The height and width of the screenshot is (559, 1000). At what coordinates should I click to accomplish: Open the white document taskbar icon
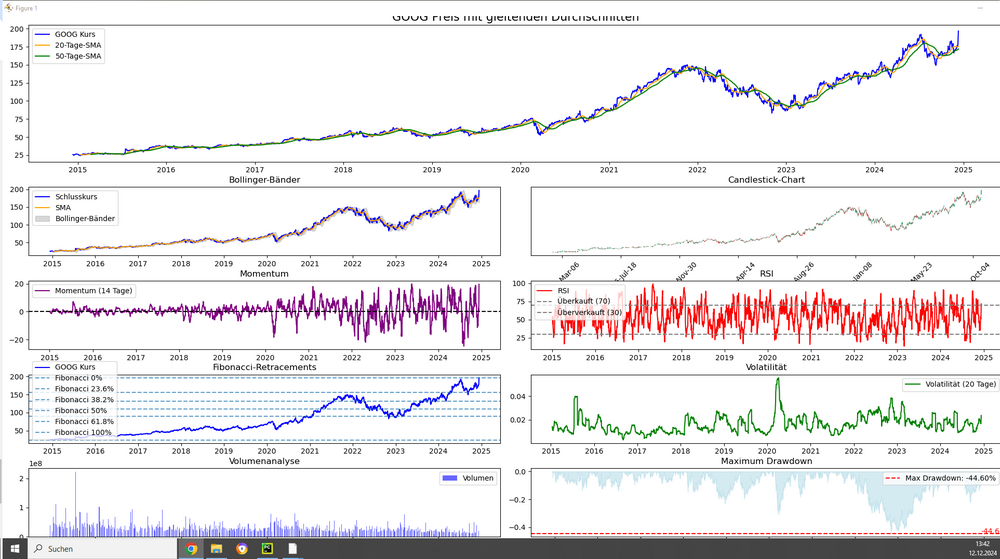293,548
